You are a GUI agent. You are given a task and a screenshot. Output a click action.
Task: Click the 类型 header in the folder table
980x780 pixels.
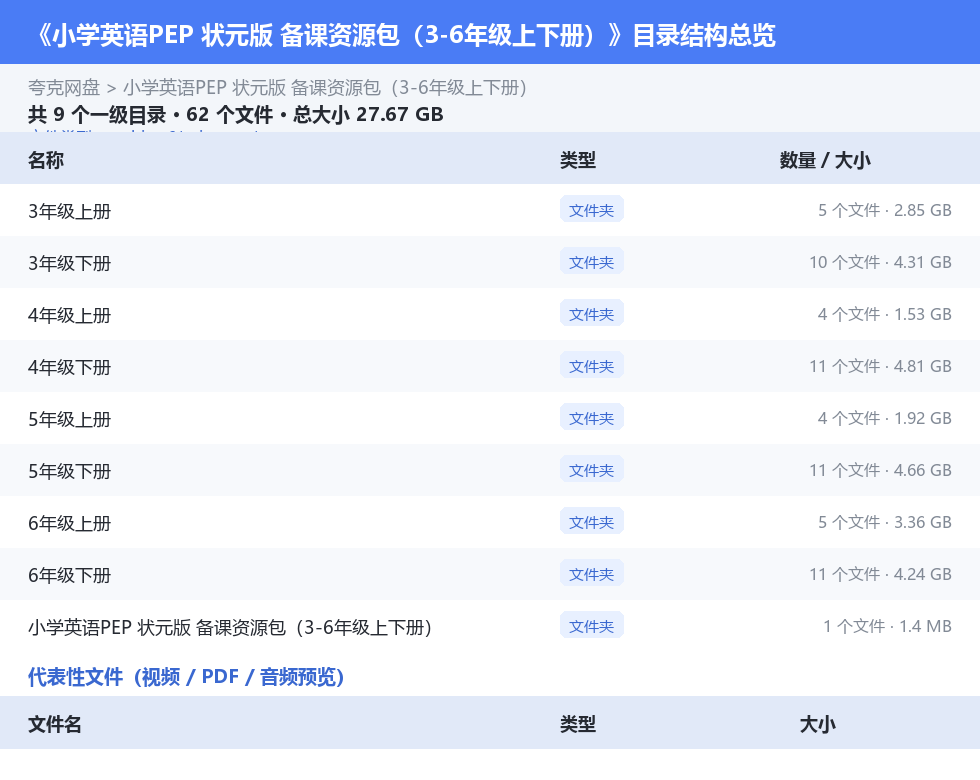(578, 160)
